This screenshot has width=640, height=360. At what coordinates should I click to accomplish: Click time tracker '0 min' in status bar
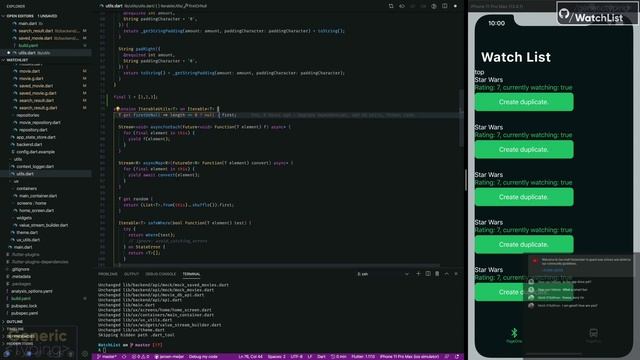pyautogui.click(x=338, y=357)
